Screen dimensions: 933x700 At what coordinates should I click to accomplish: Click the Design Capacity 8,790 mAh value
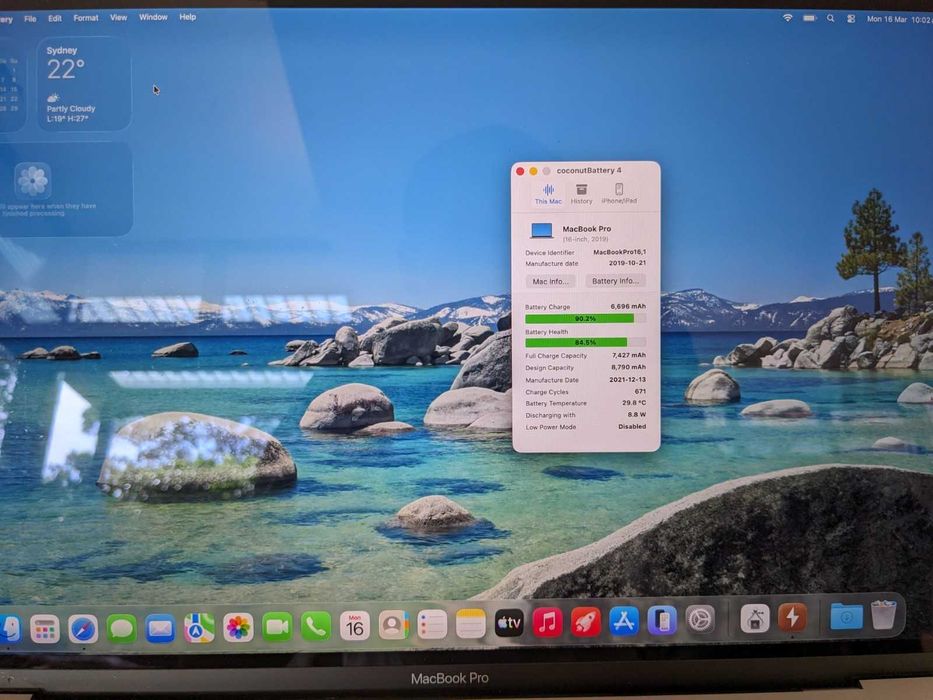[x=628, y=367]
